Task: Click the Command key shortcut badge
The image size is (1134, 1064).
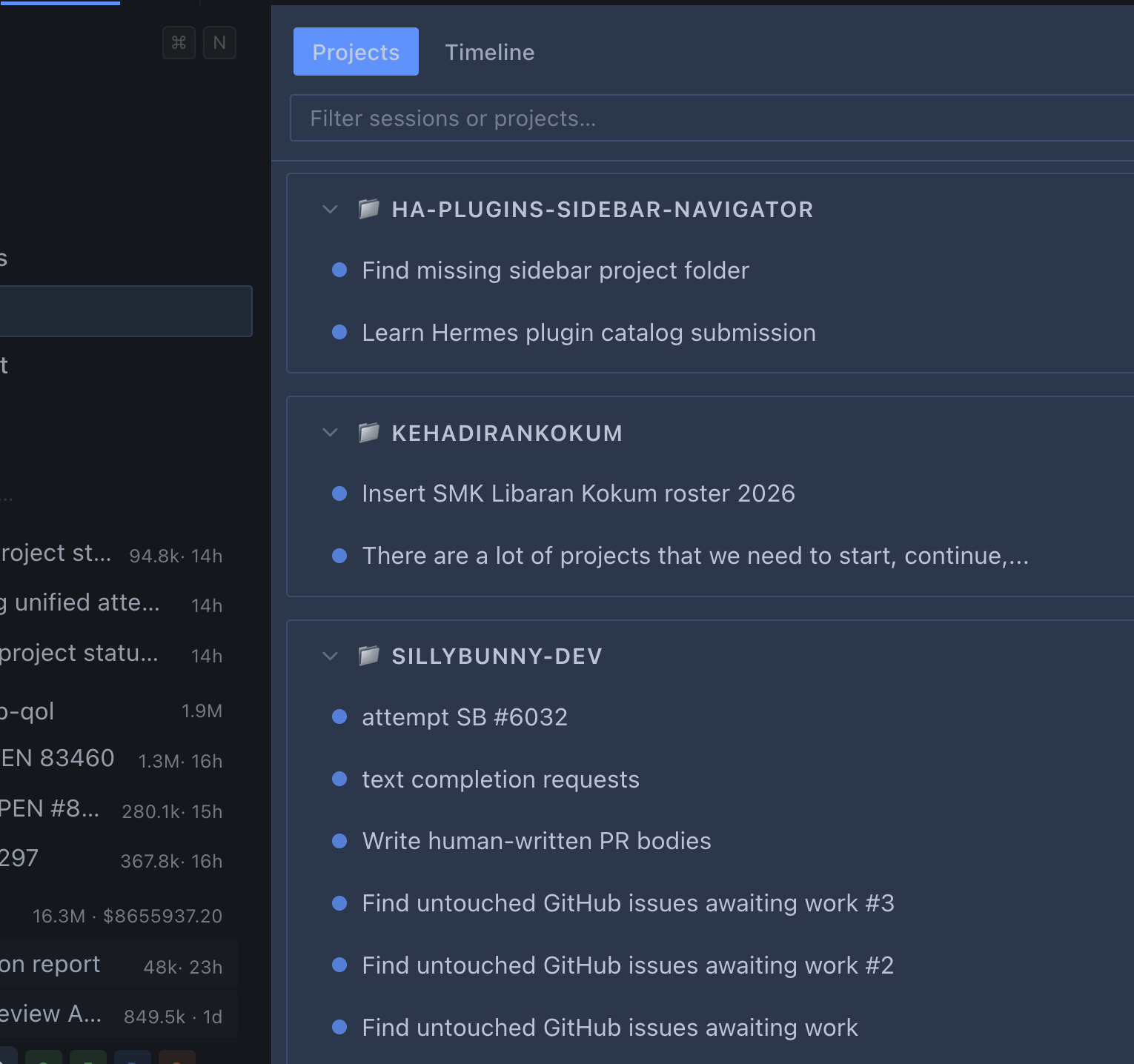Action: pos(179,43)
